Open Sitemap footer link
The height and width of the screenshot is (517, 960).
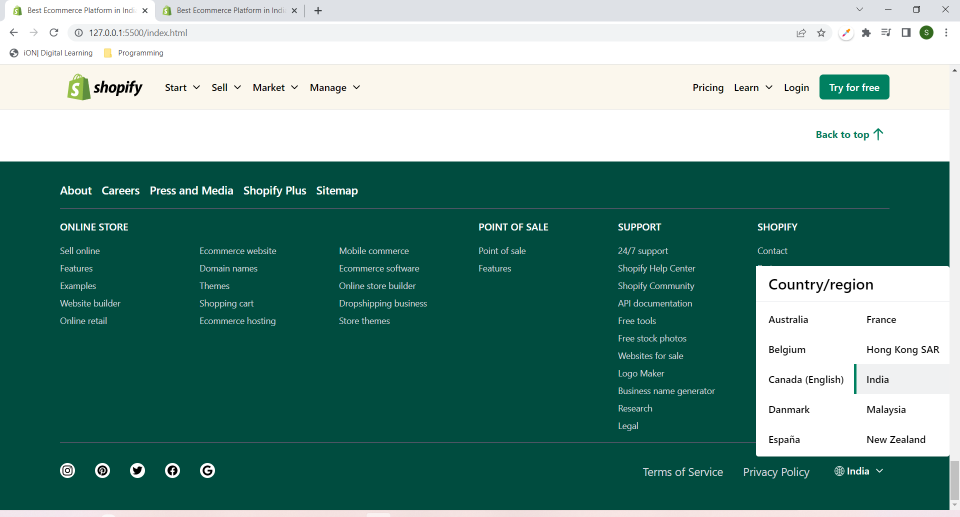(337, 191)
